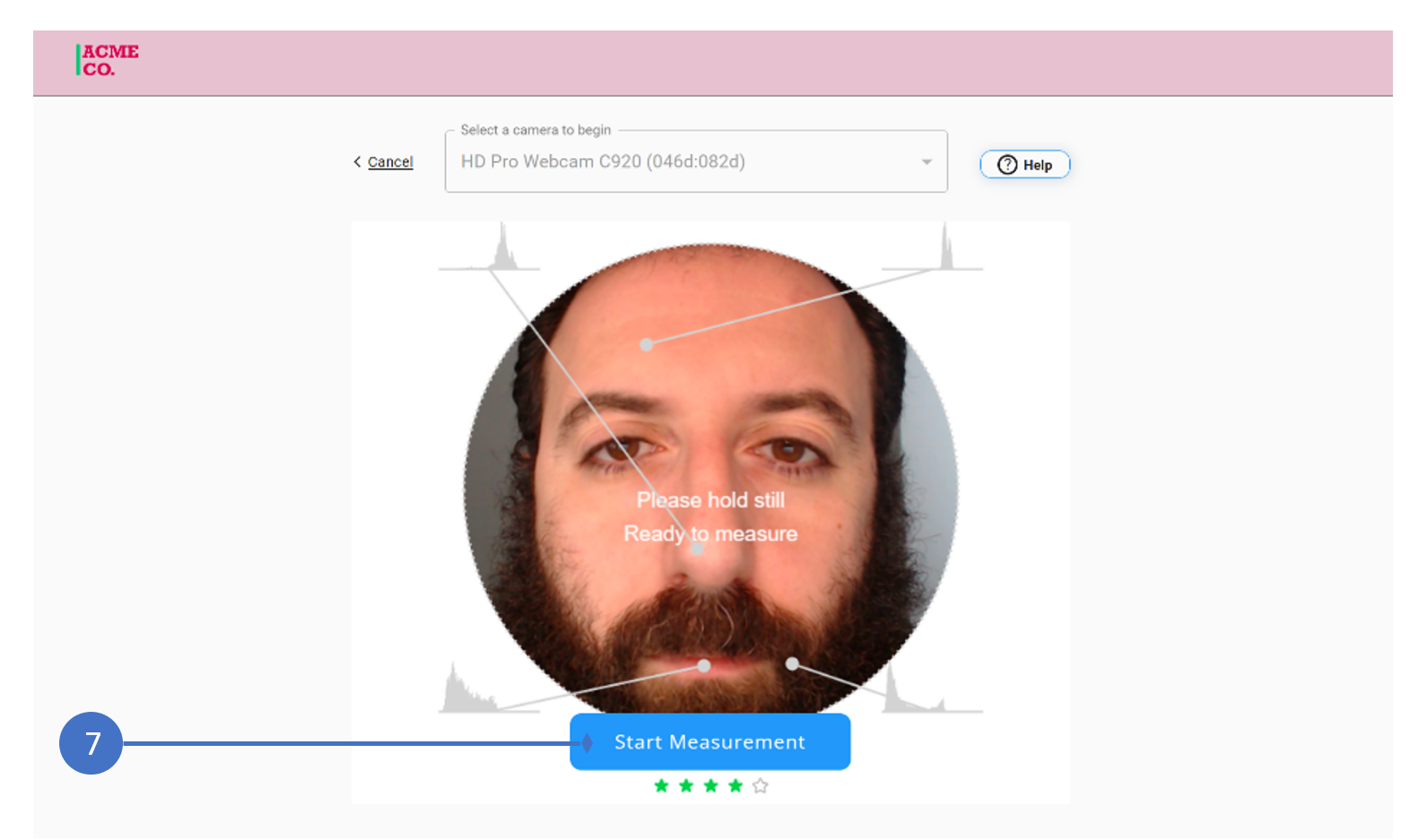Click the dropdown arrow in camera selector
This screenshot has height=840, width=1427.
(x=927, y=162)
